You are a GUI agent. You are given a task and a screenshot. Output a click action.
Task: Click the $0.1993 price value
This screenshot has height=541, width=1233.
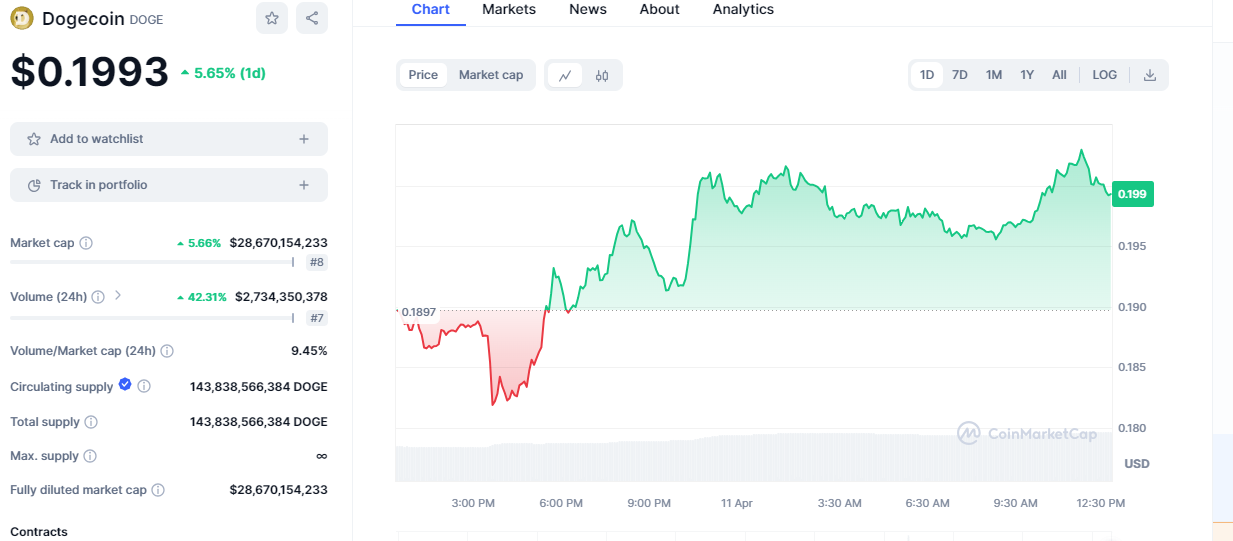(x=90, y=72)
